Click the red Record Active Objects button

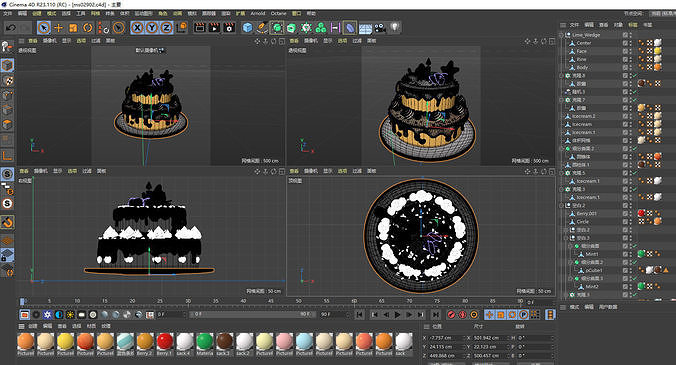[x=451, y=315]
